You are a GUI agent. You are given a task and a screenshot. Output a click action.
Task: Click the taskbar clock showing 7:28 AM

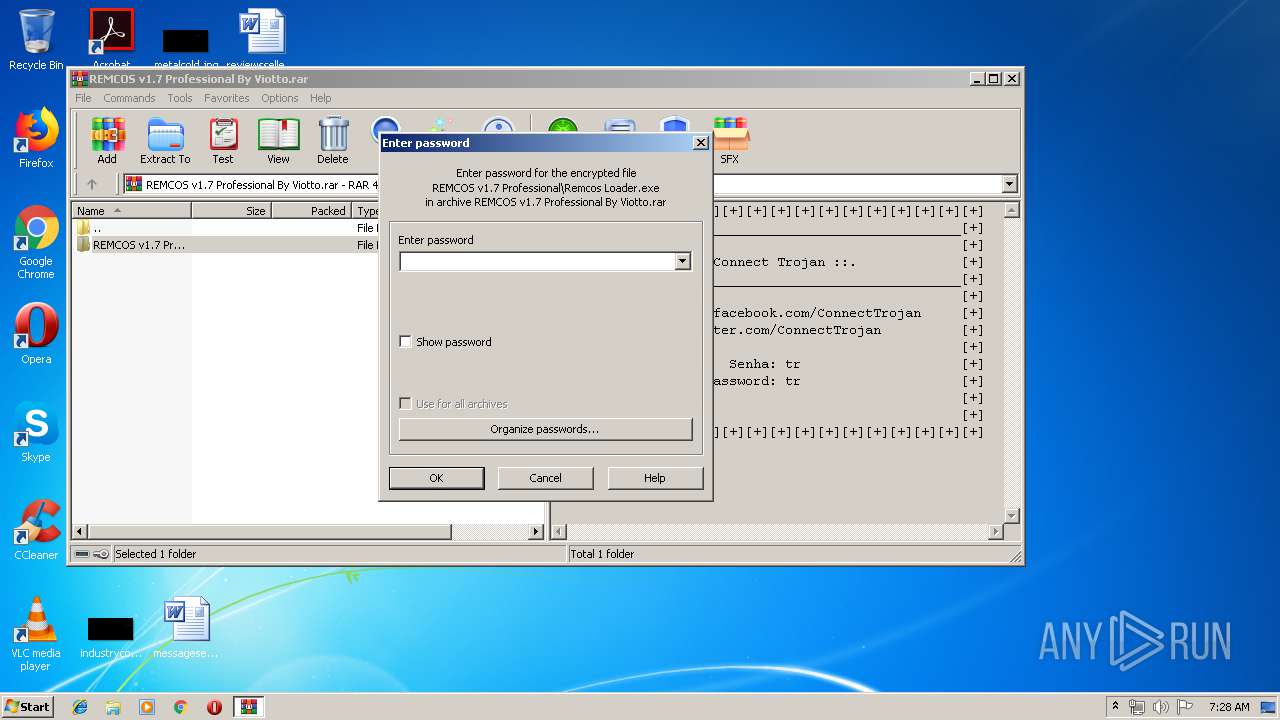[x=1229, y=707]
